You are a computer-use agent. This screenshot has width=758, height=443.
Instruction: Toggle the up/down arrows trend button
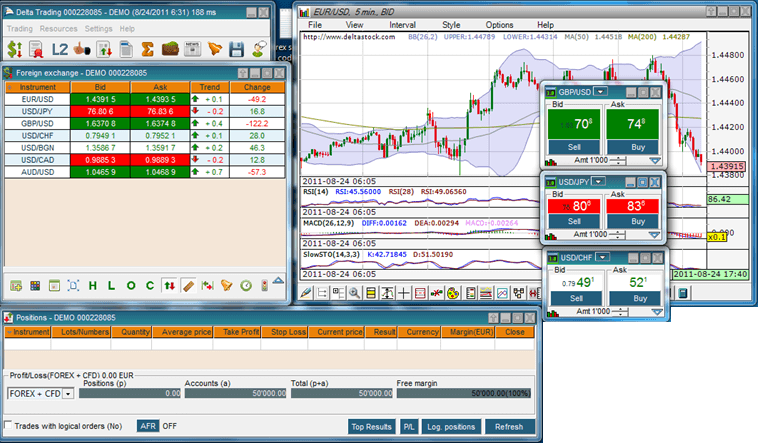(169, 286)
